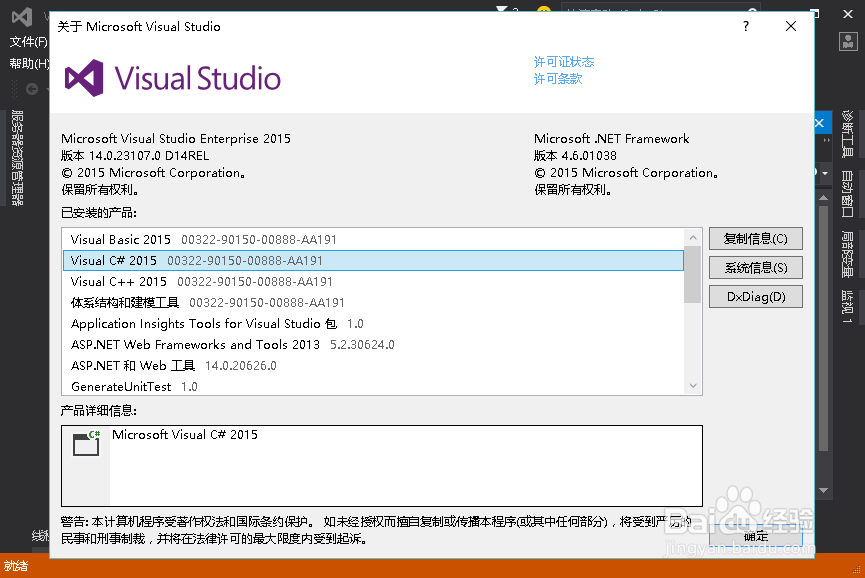Close the main Visual Studio window
Screen dimensions: 865x578
[848, 14]
